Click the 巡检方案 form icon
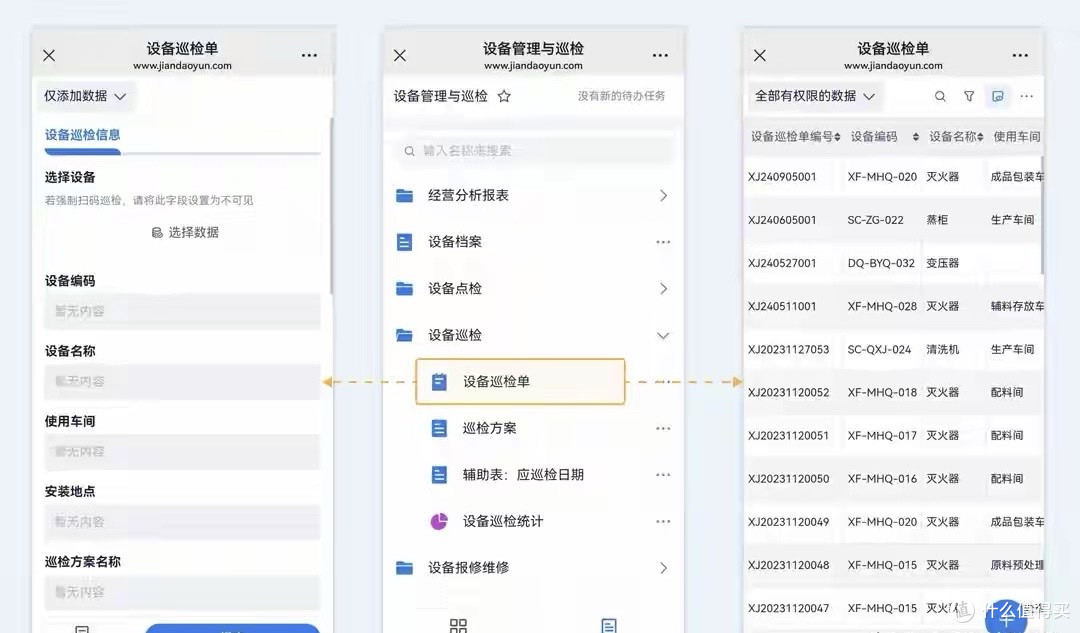The width and height of the screenshot is (1080, 633). (x=439, y=428)
